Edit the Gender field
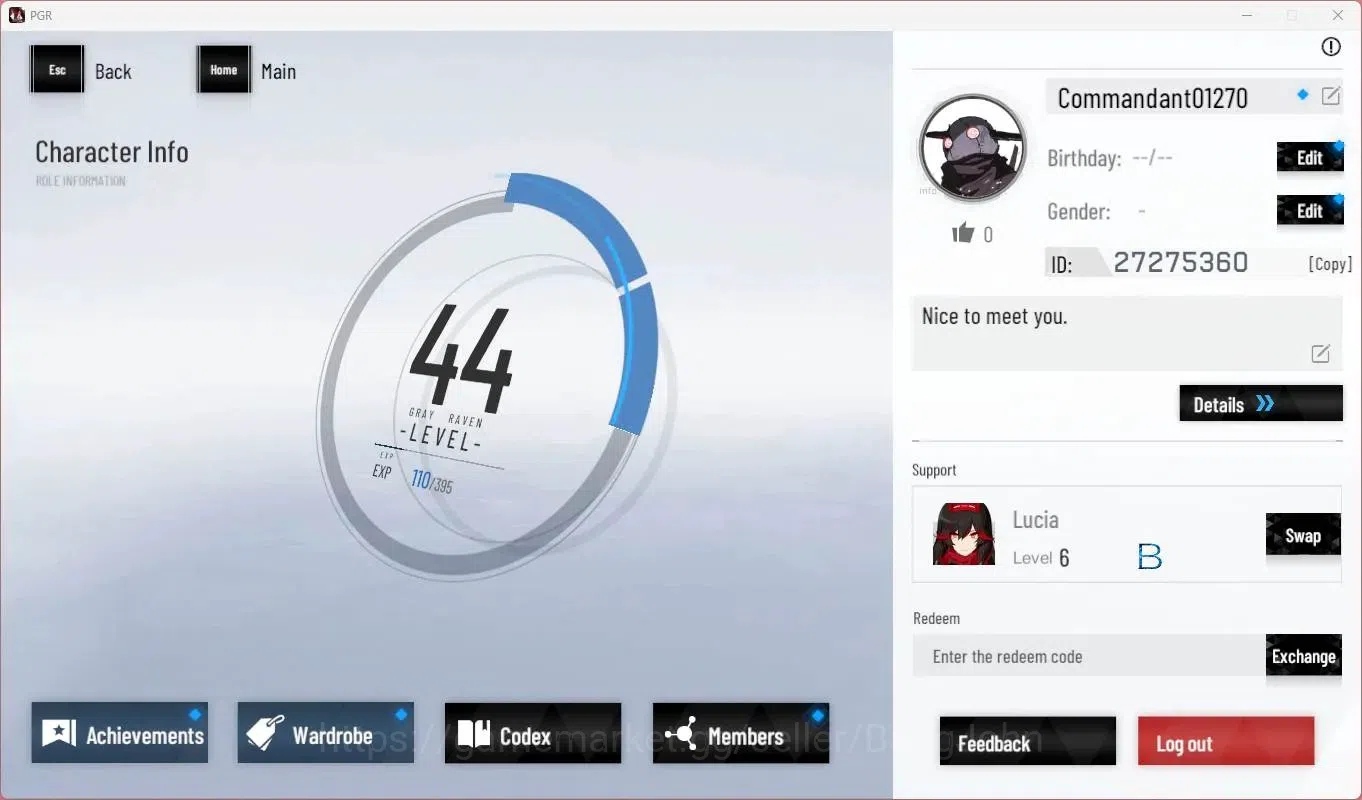The height and width of the screenshot is (800, 1362). 1310,211
